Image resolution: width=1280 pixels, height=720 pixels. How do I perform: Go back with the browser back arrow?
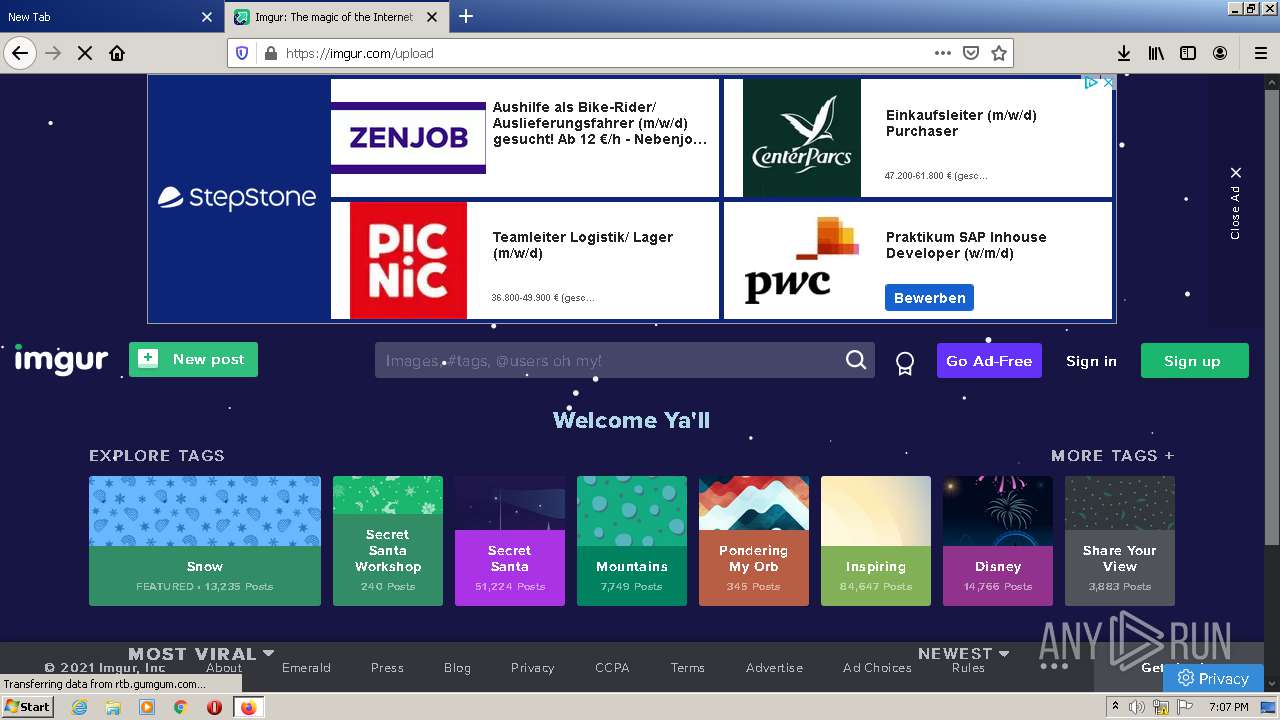tap(20, 53)
